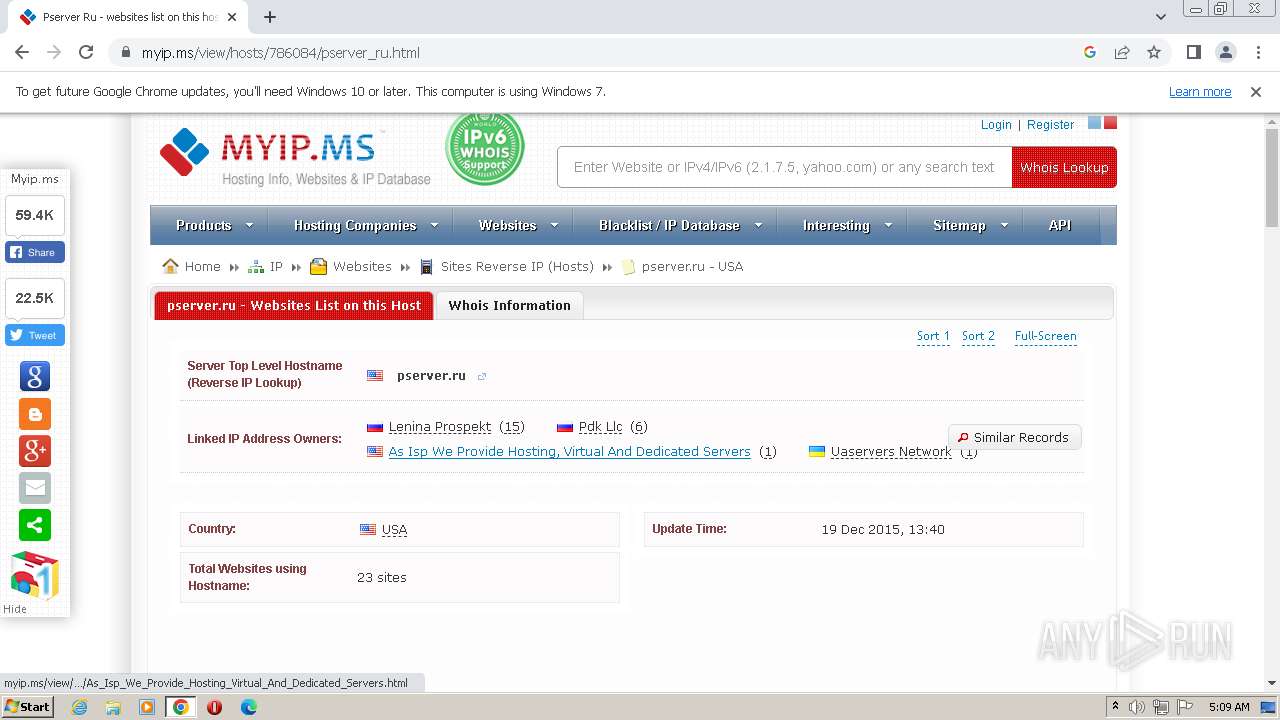The height and width of the screenshot is (720, 1280).
Task: Open the Windows Start menu
Action: tap(28, 707)
